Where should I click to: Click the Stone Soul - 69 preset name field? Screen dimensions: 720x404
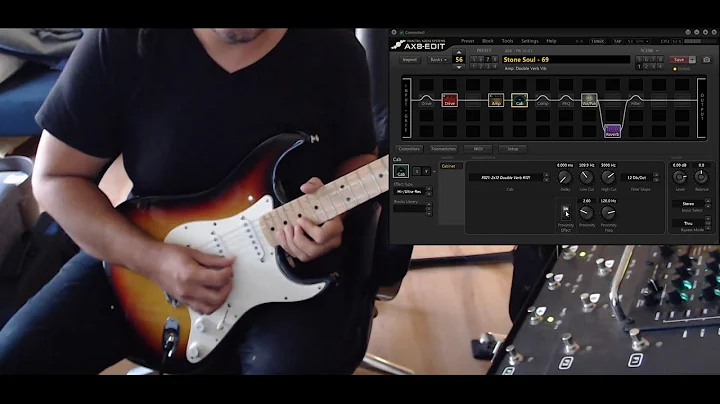pyautogui.click(x=566, y=60)
